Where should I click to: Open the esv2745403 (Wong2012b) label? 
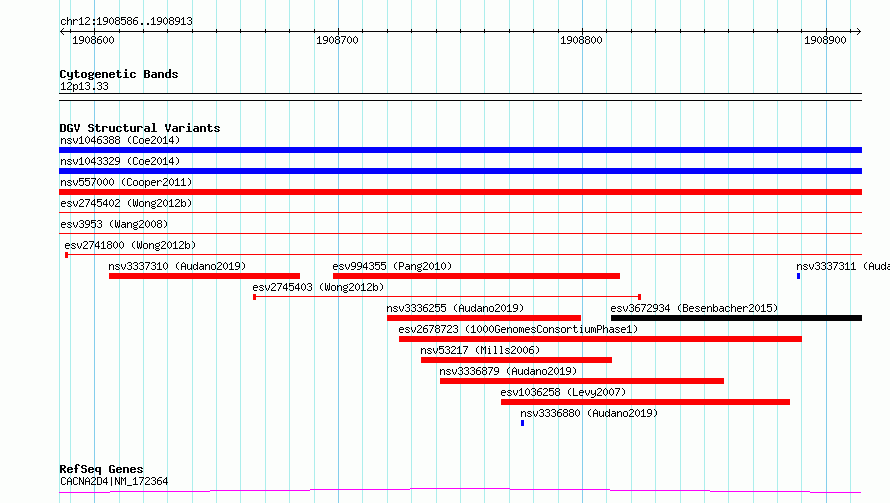click(318, 287)
